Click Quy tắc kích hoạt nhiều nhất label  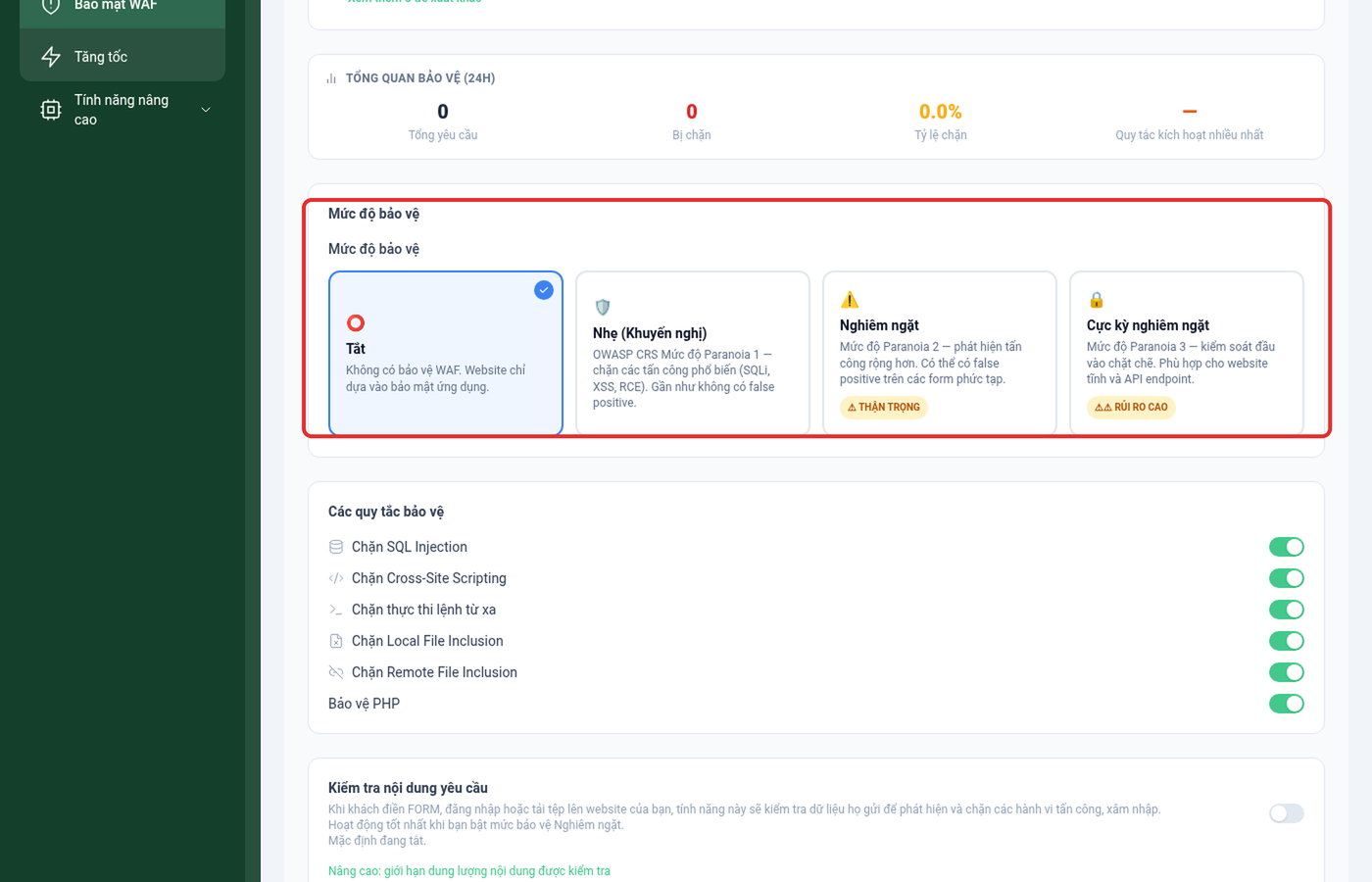(x=1190, y=135)
